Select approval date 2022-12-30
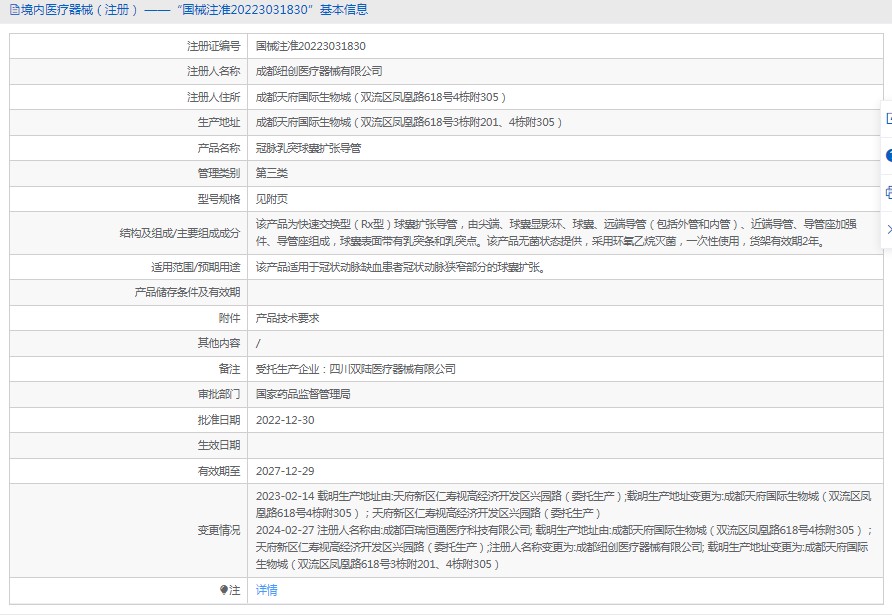The height and width of the screenshot is (615, 892). click(x=285, y=420)
